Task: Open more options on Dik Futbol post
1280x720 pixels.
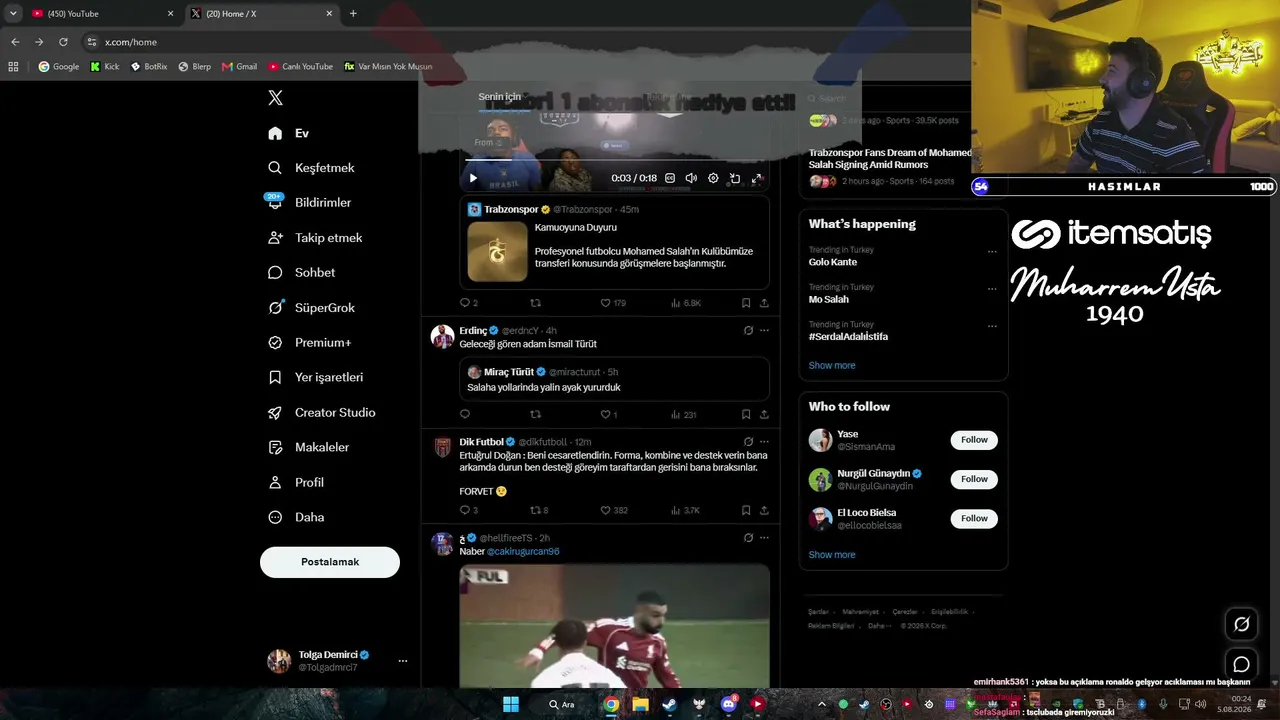Action: [765, 442]
